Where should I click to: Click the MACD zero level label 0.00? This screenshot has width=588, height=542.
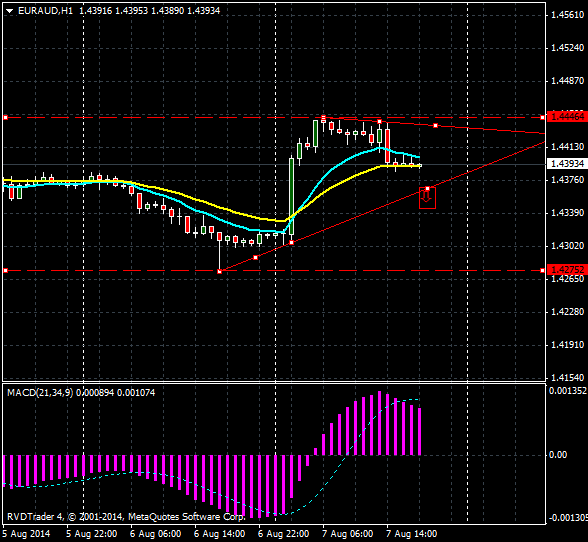point(558,455)
